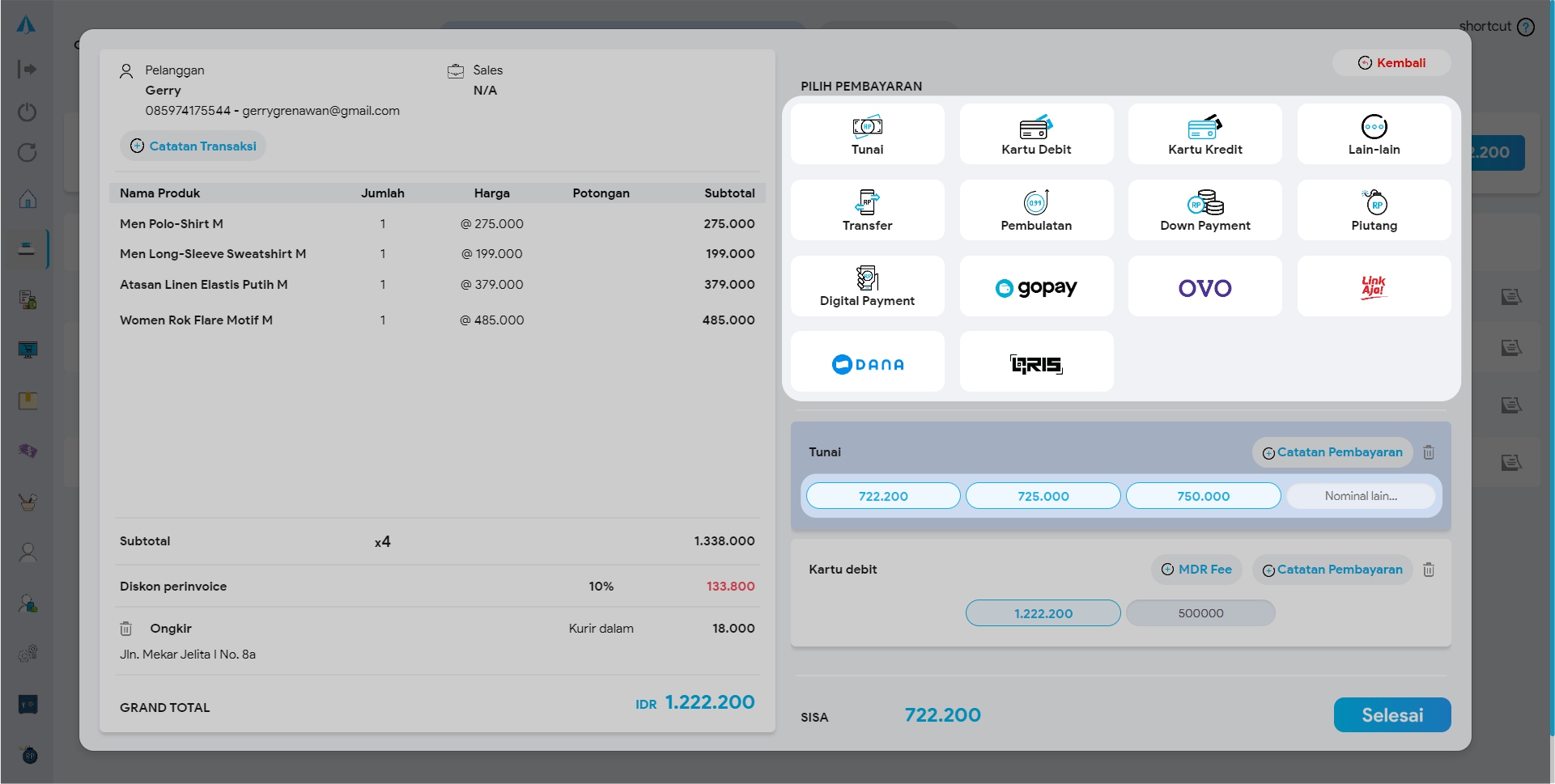Choose Kartu Debit payment option
Viewport: 1555px width, 784px height.
(1035, 134)
